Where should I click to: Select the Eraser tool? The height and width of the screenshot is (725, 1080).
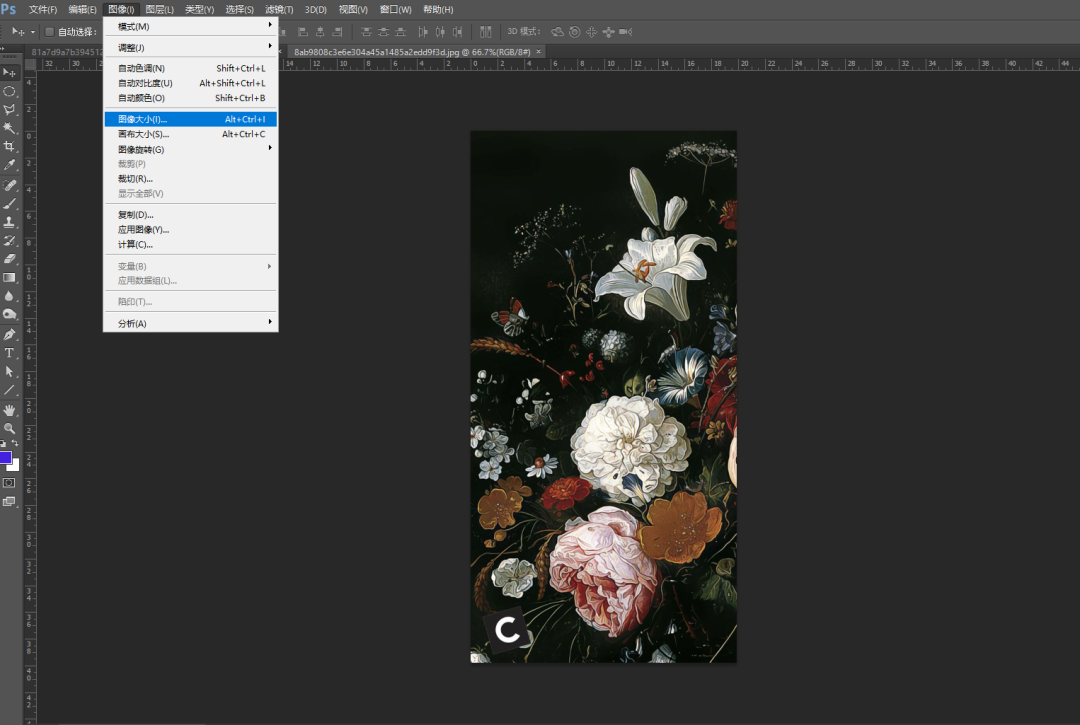(9, 260)
